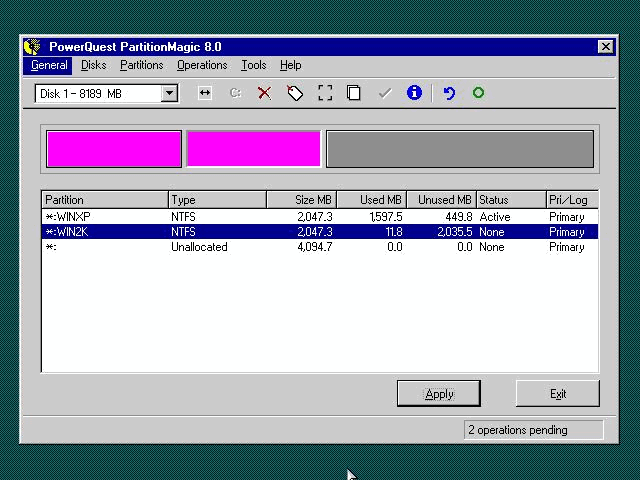
Task: Expand the Disk 1 - 8189 MB dropdown
Action: (x=169, y=93)
